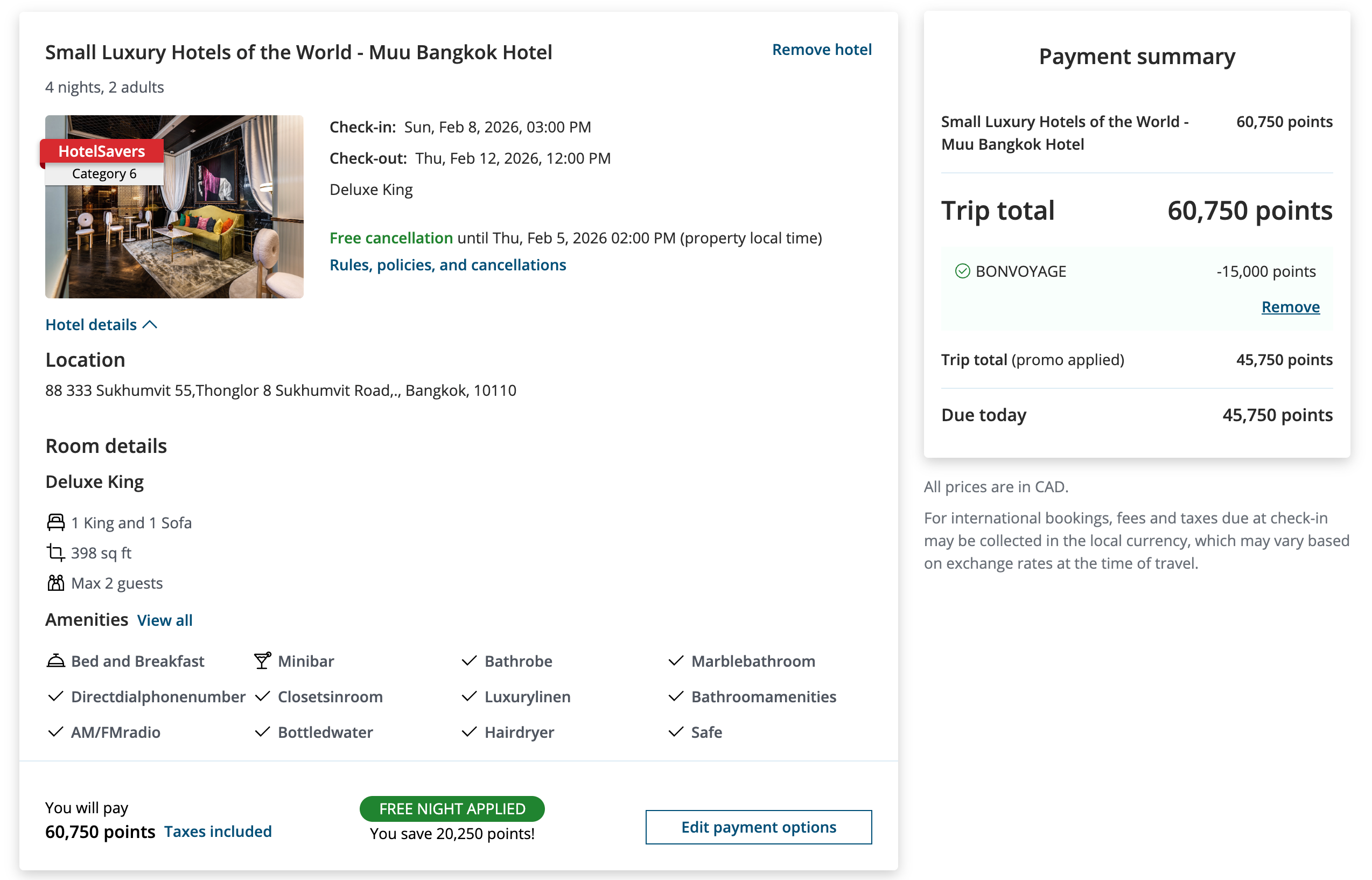Click the HotelSavers badge on the photo
The width and height of the screenshot is (1372, 880).
click(101, 151)
